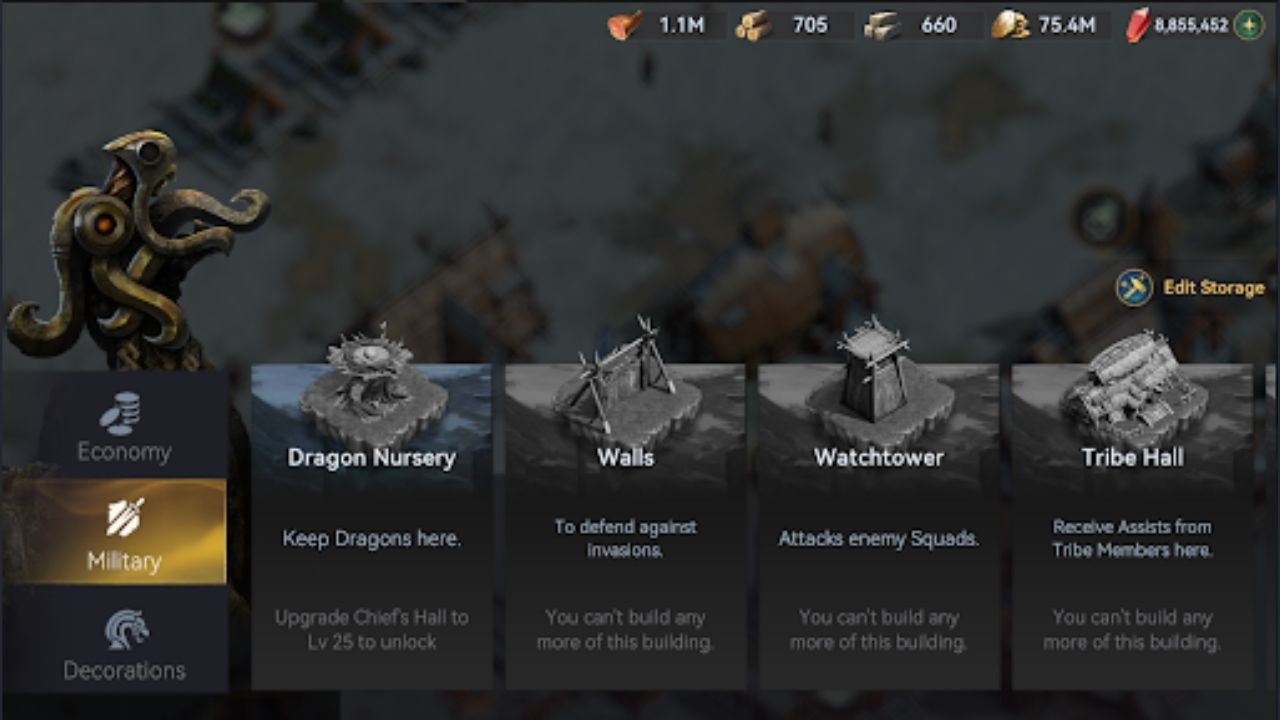Add more gems with green plus
This screenshot has height=720, width=1280.
[1248, 25]
